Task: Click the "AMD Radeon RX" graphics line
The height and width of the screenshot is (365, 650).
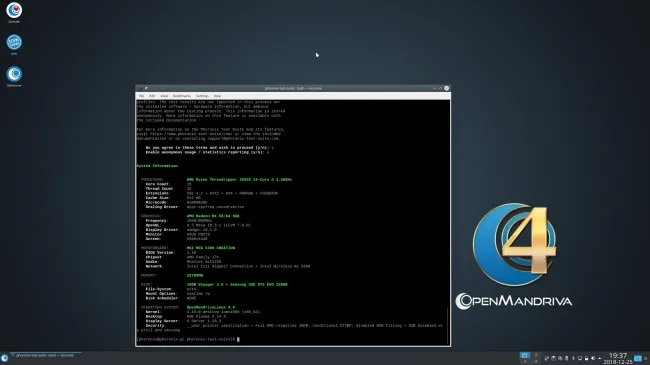Action: coord(213,216)
